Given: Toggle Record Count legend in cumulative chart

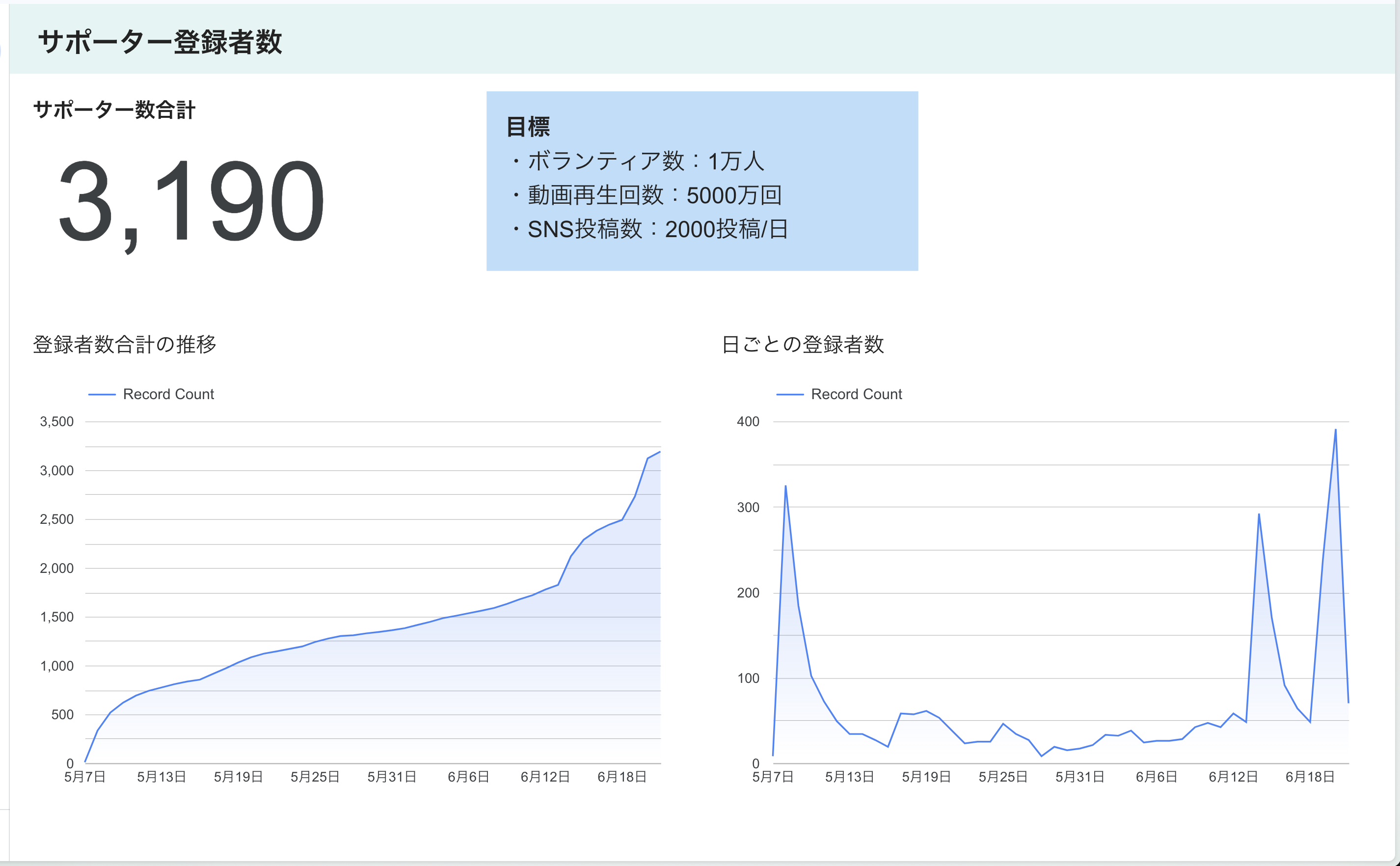Looking at the screenshot, I should [x=168, y=394].
